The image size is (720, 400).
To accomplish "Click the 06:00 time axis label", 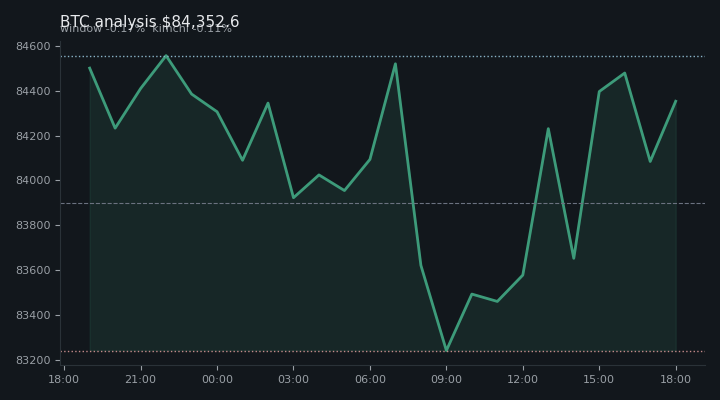I will [370, 379].
